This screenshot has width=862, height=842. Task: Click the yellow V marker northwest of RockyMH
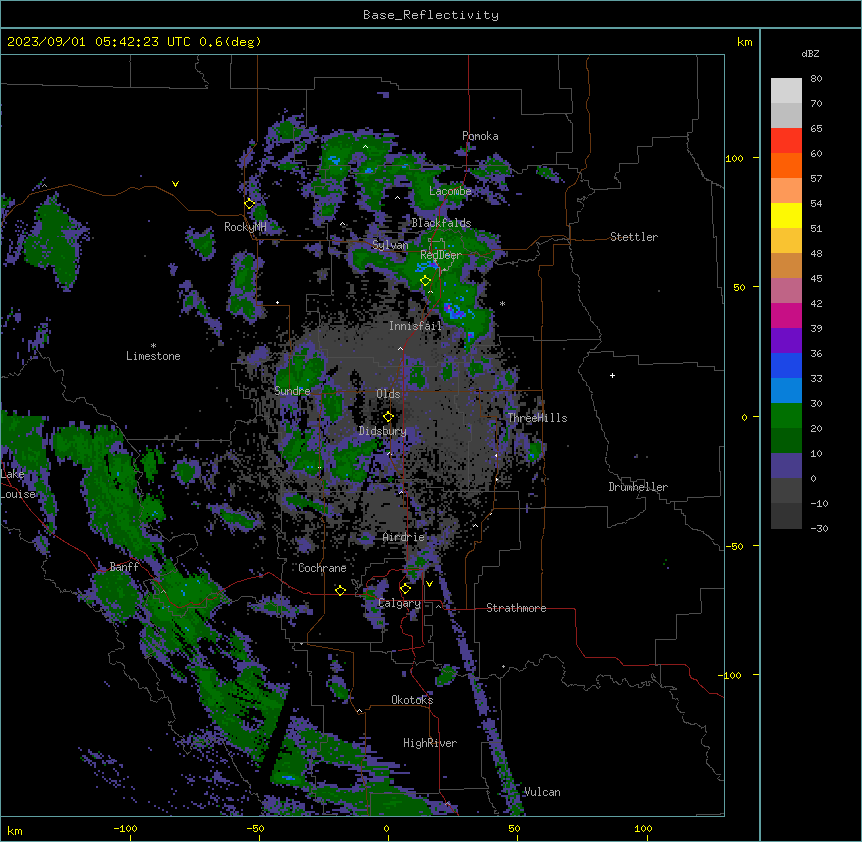(175, 184)
